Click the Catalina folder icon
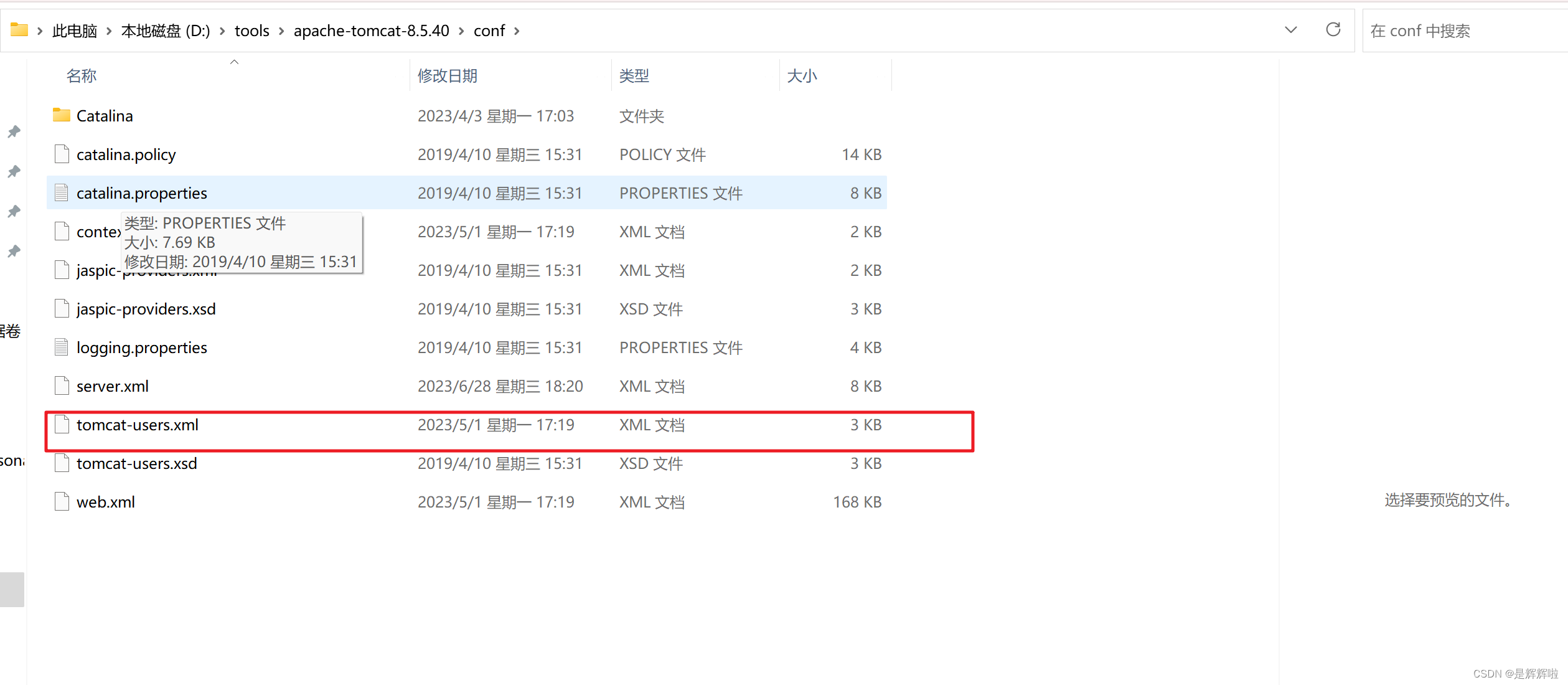 (x=62, y=115)
